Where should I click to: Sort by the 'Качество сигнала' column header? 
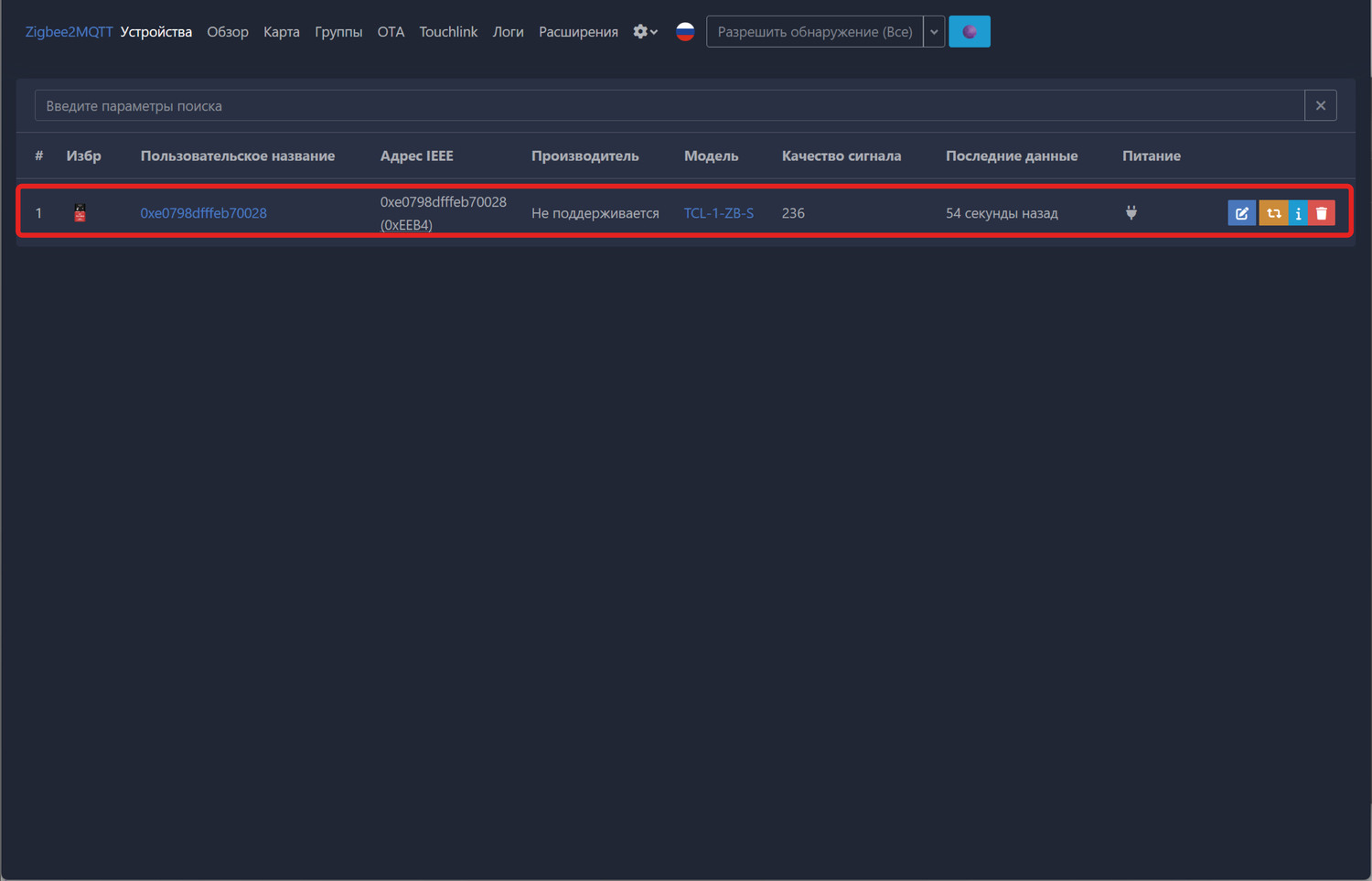(841, 156)
